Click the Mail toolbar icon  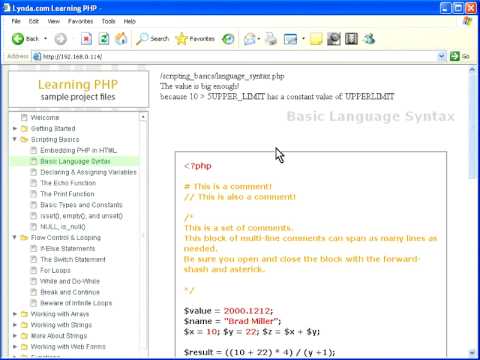pos(249,39)
